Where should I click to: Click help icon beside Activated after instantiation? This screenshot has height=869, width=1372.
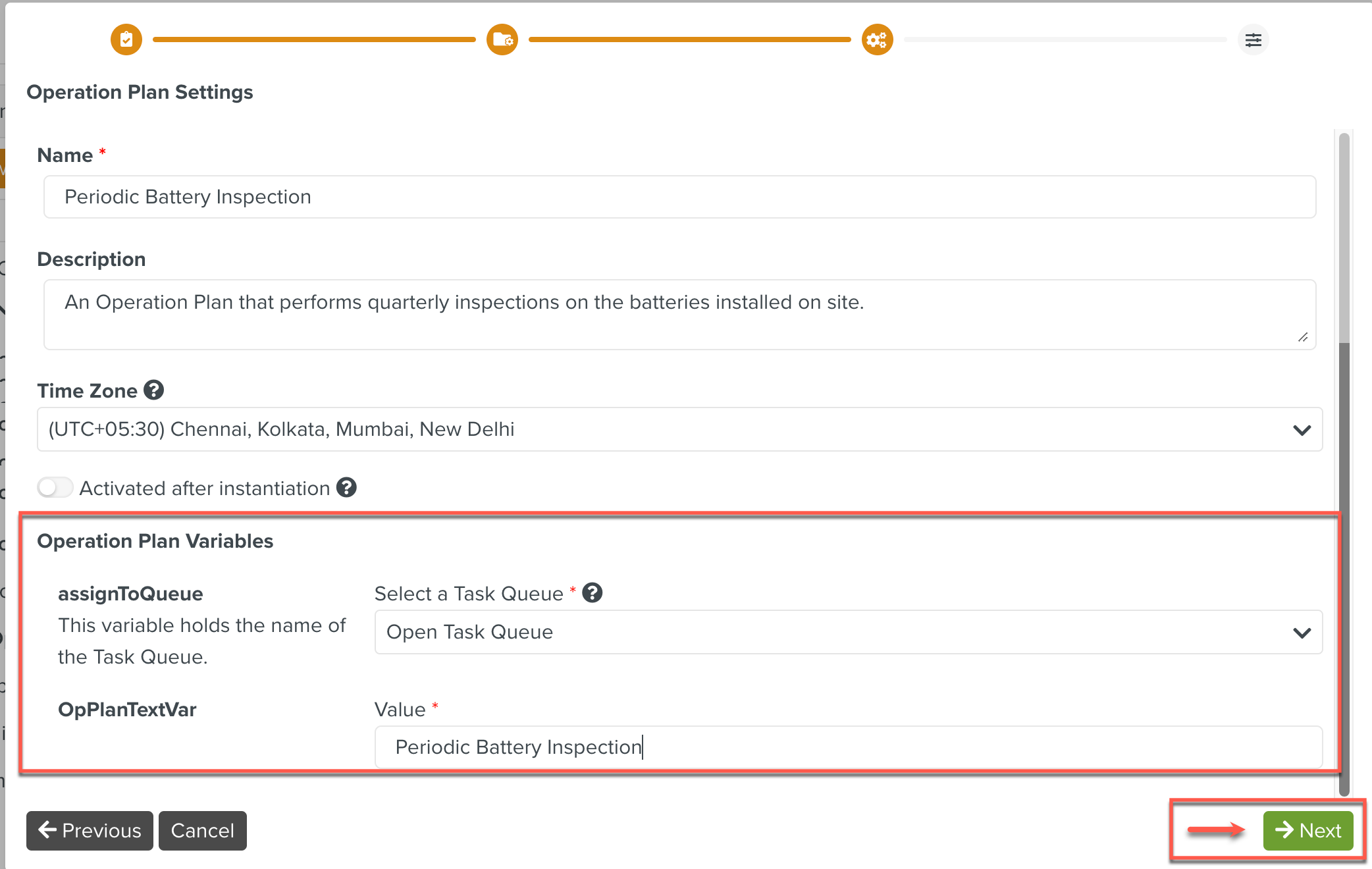(x=346, y=488)
